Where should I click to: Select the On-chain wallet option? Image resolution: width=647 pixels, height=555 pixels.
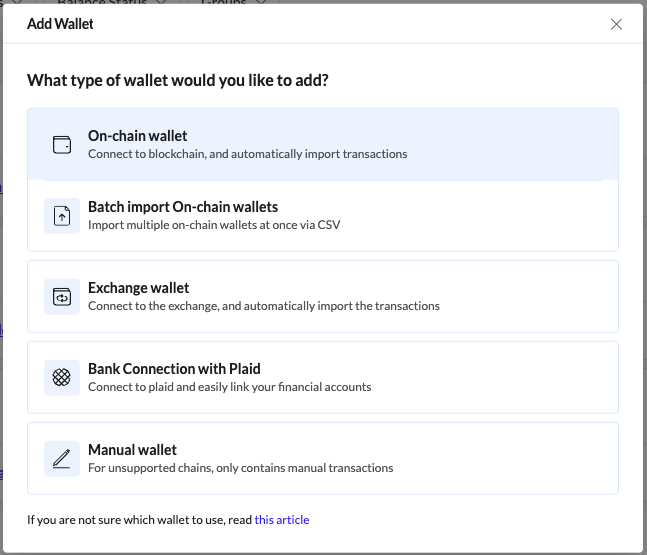point(323,144)
